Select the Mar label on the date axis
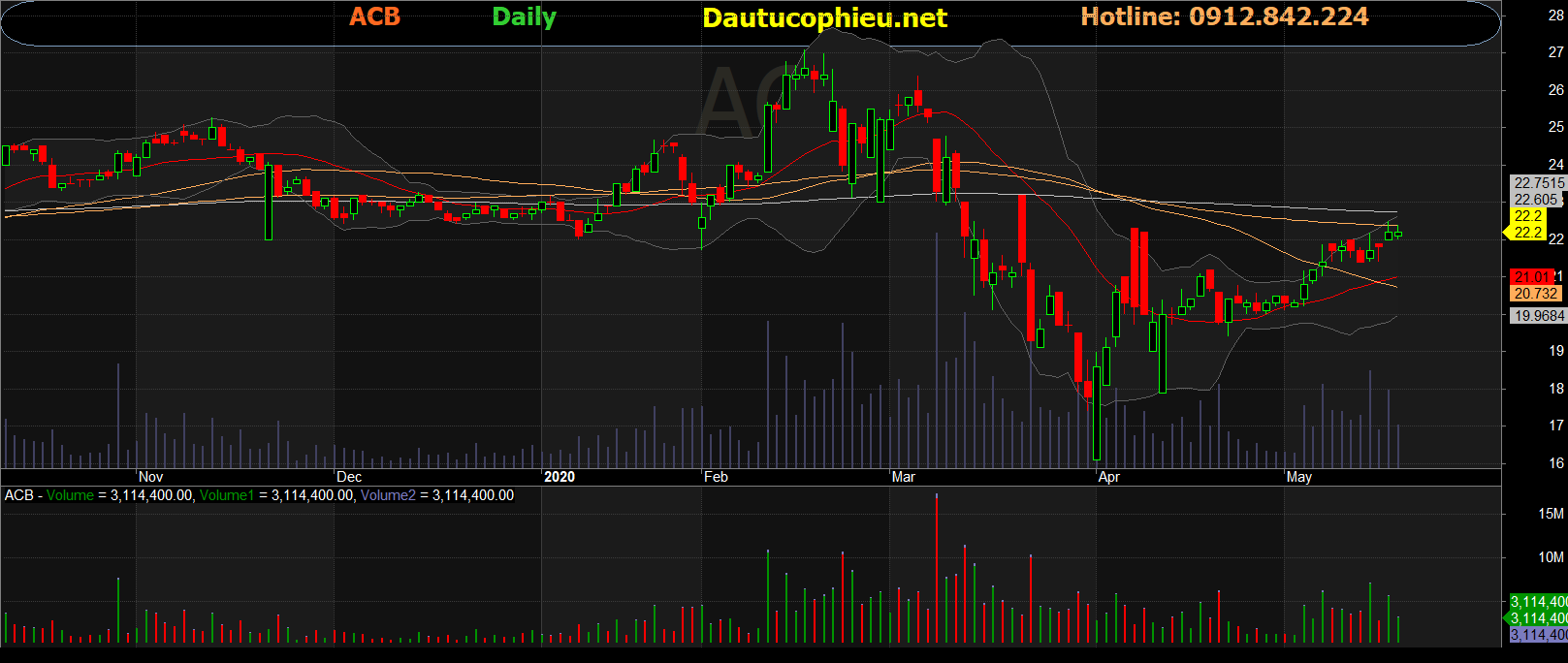 (903, 477)
